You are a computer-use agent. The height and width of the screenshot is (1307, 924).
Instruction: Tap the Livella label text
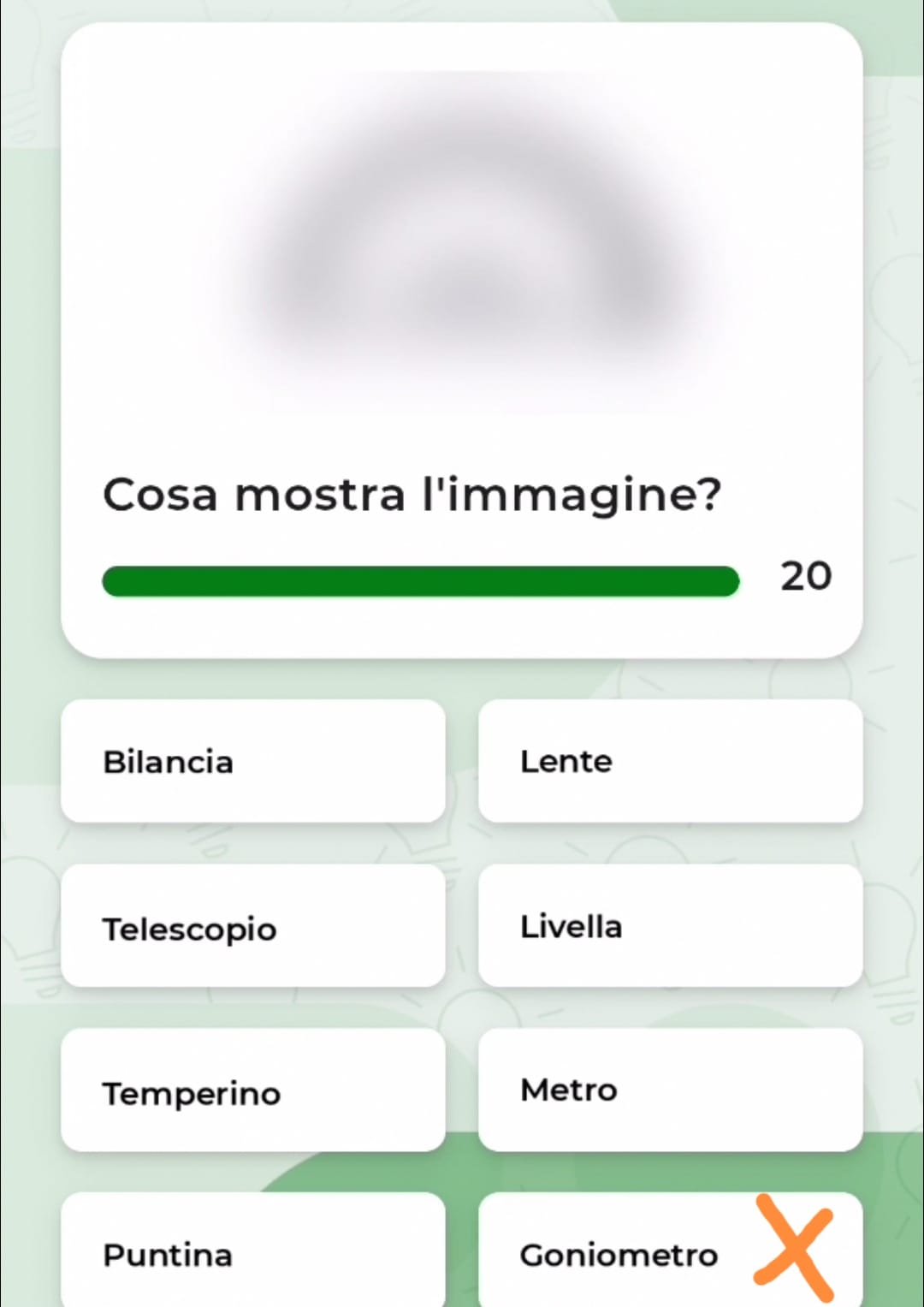pyautogui.click(x=571, y=926)
